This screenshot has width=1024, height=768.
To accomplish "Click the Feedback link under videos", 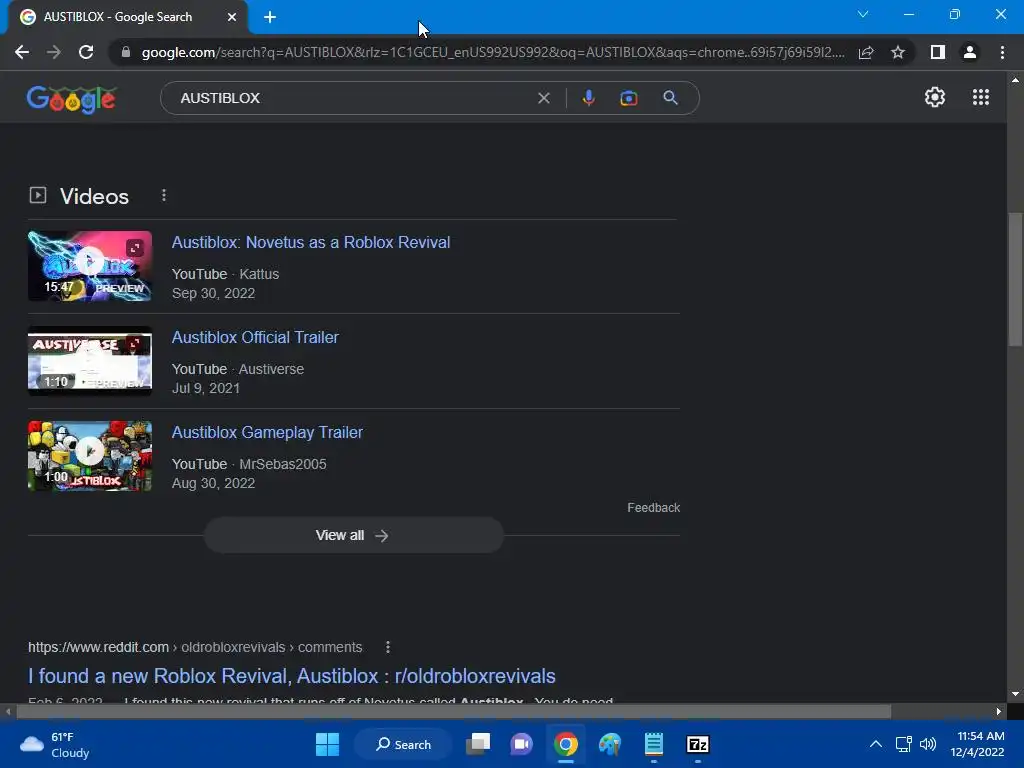I will [x=653, y=507].
